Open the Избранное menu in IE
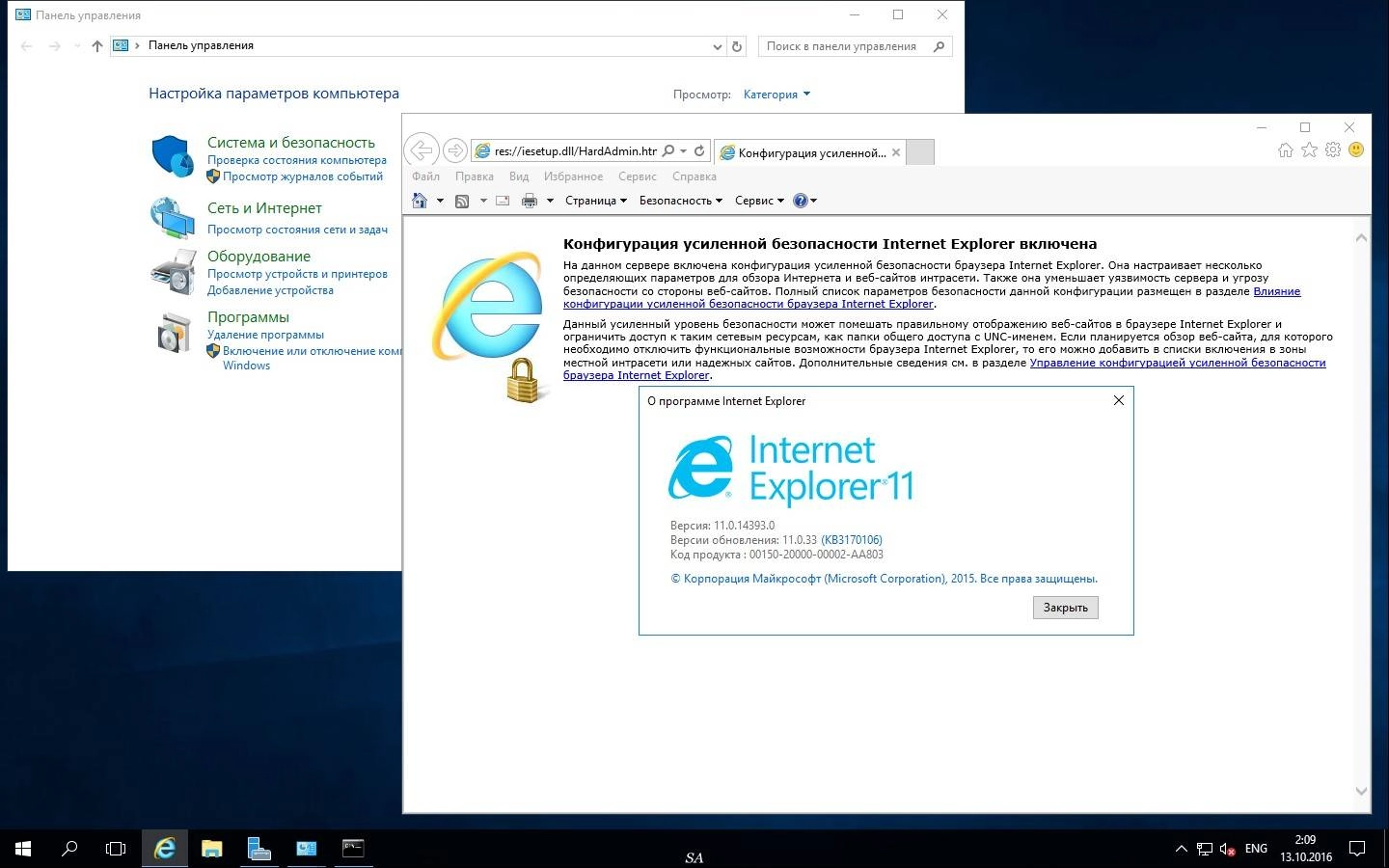This screenshot has height=868, width=1389. [x=573, y=176]
